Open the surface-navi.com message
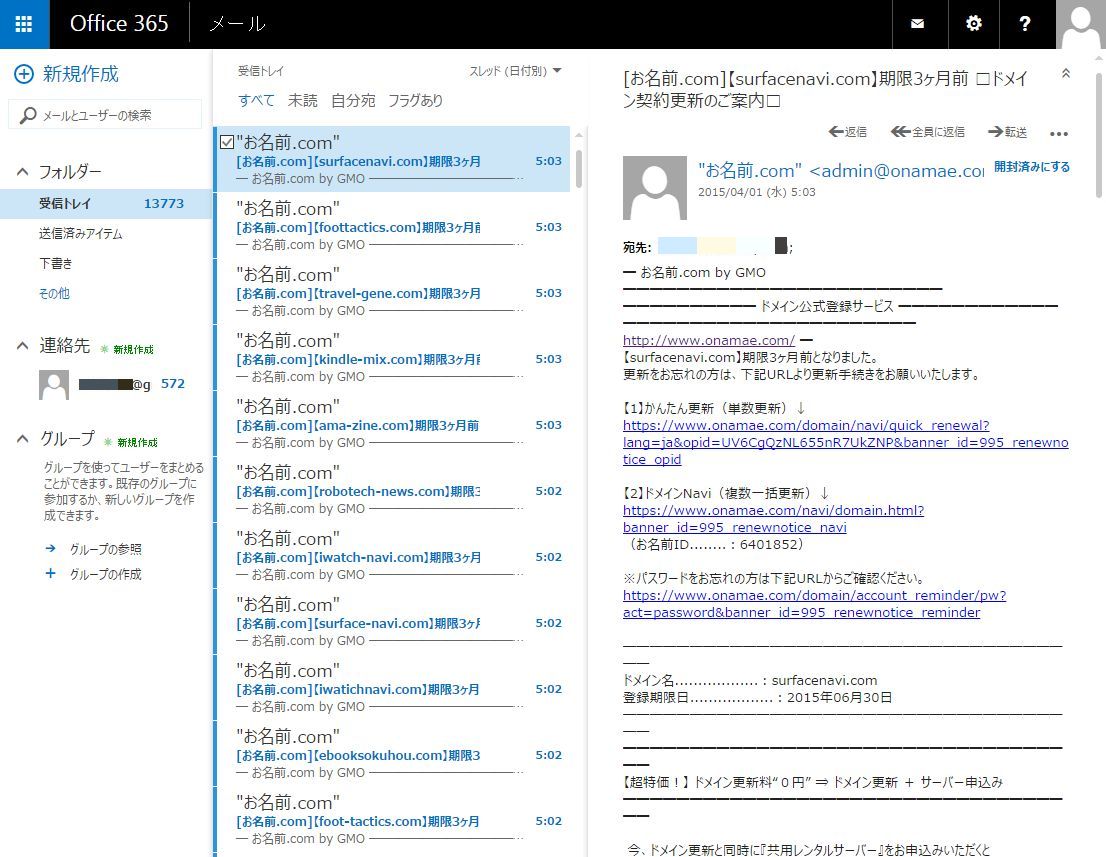The height and width of the screenshot is (857, 1106). (x=392, y=621)
